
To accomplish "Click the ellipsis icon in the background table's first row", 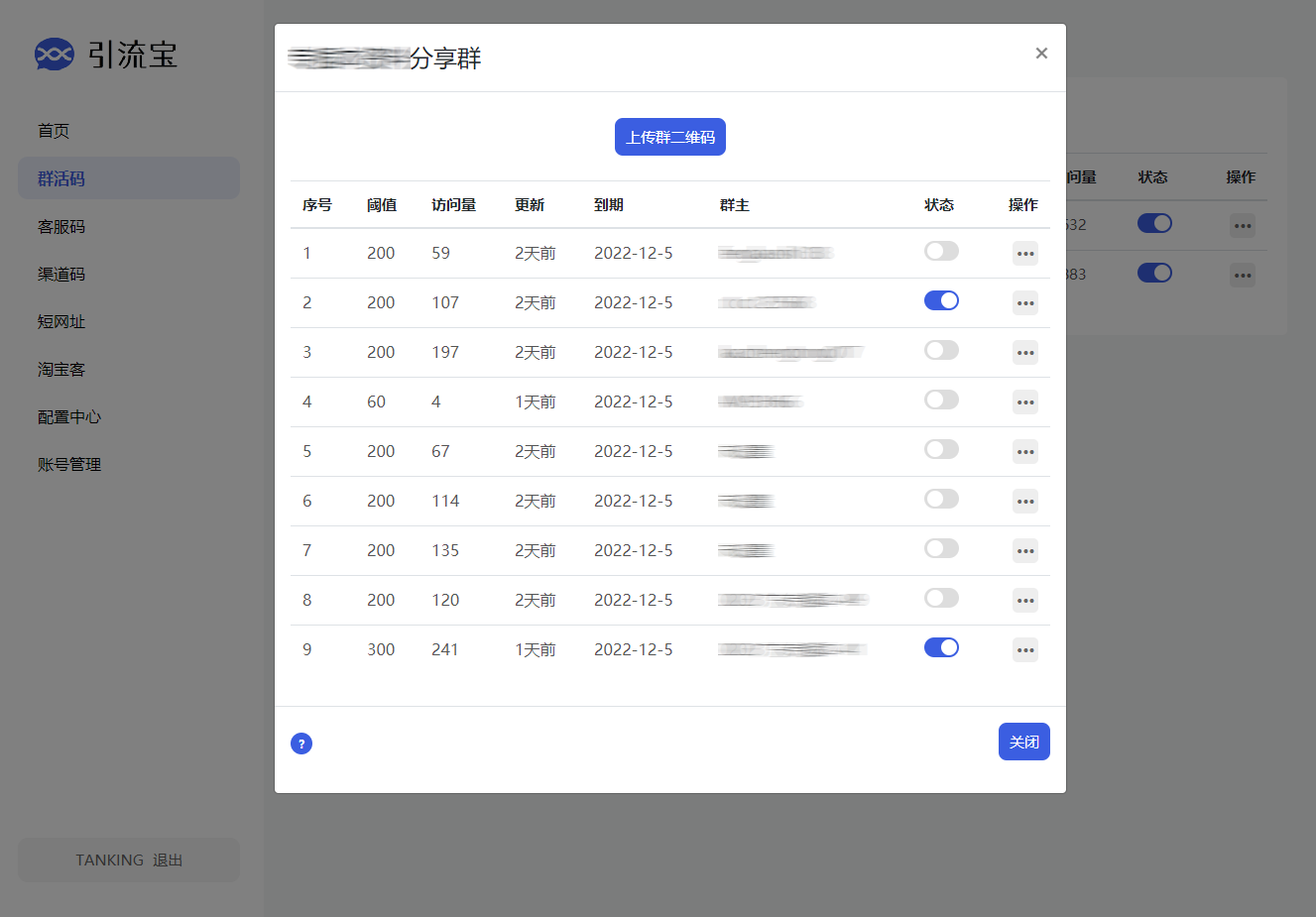I will [x=1243, y=226].
